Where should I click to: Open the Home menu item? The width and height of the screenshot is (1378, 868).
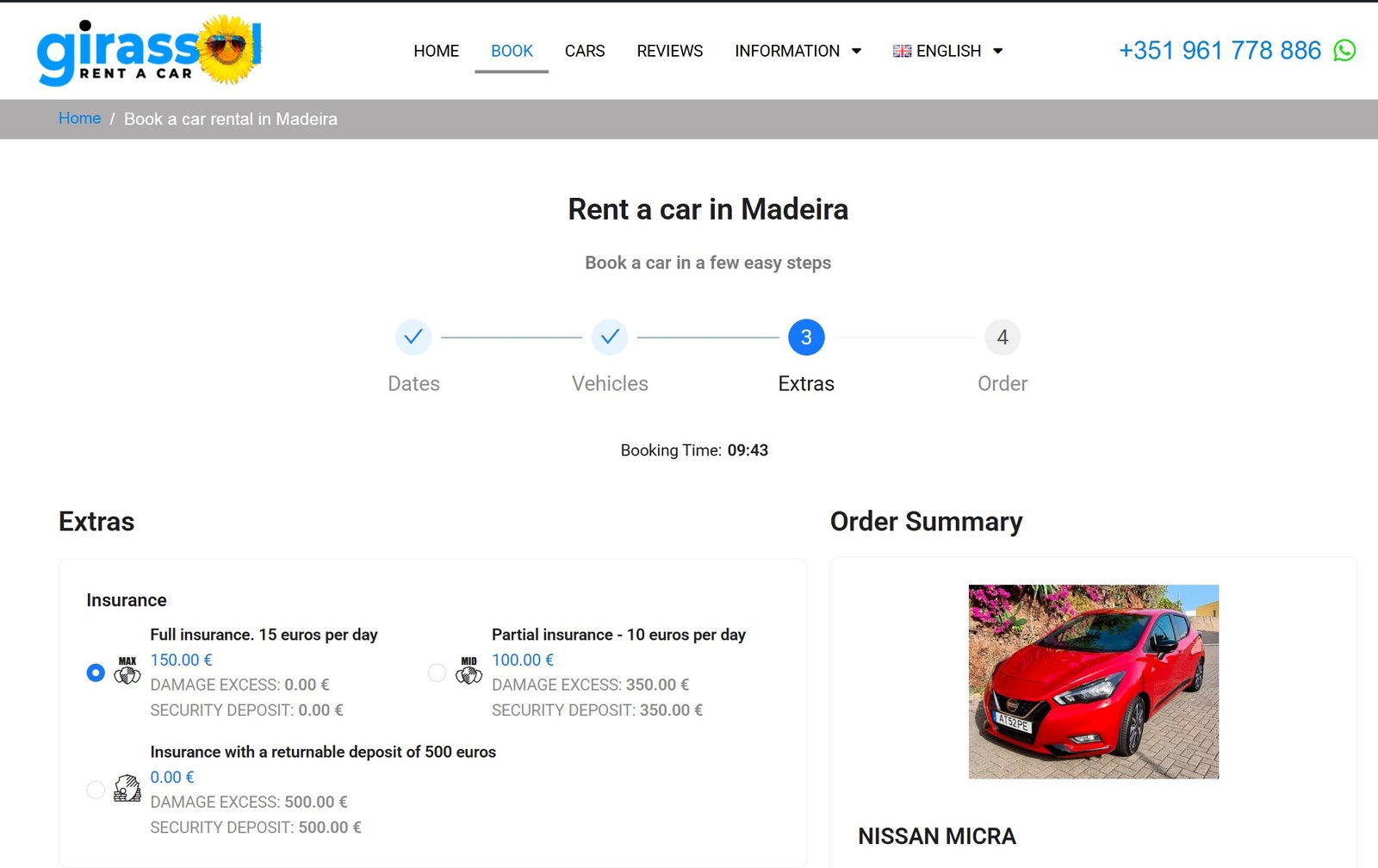coord(436,51)
